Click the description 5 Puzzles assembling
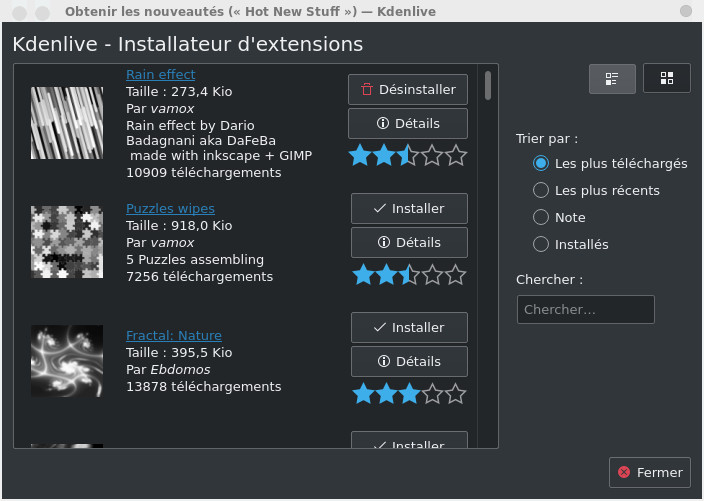704x501 pixels. pyautogui.click(x=195, y=259)
